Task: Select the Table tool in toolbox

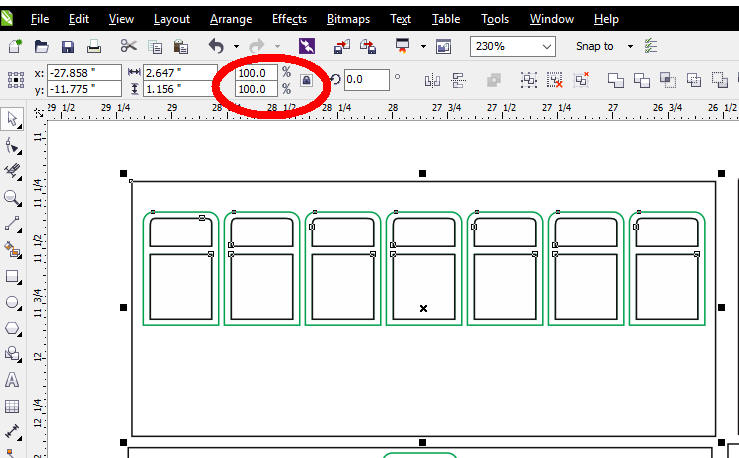Action: (x=13, y=406)
